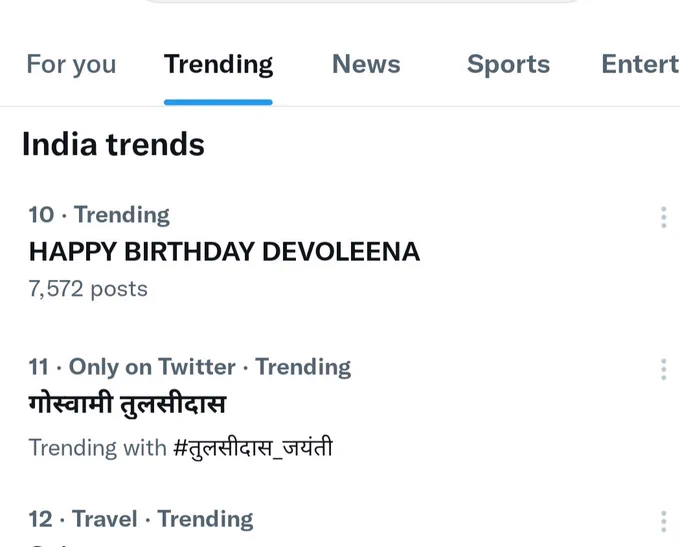Click the India trends heading

point(113,144)
